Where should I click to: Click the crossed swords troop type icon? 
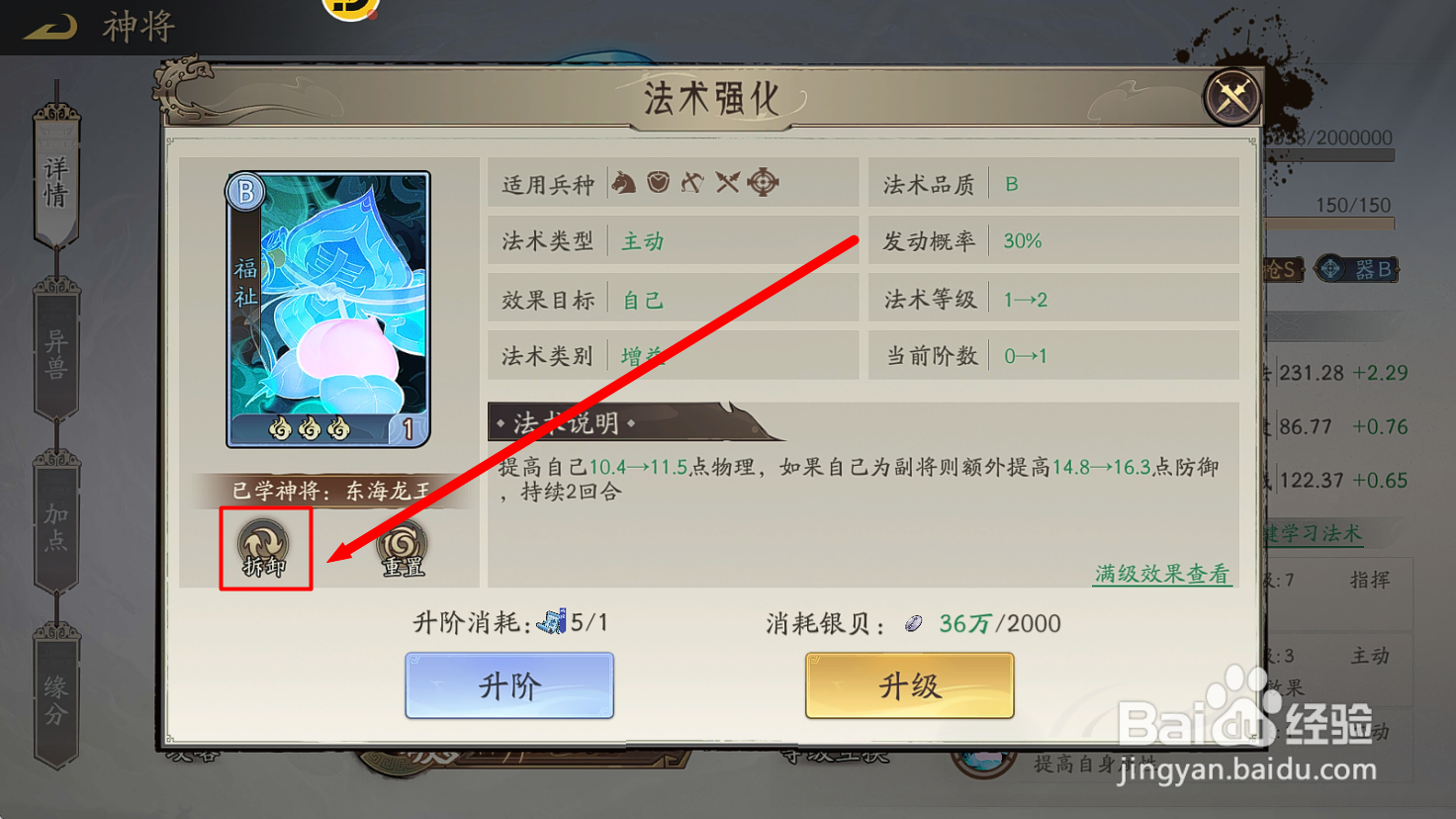[x=727, y=183]
